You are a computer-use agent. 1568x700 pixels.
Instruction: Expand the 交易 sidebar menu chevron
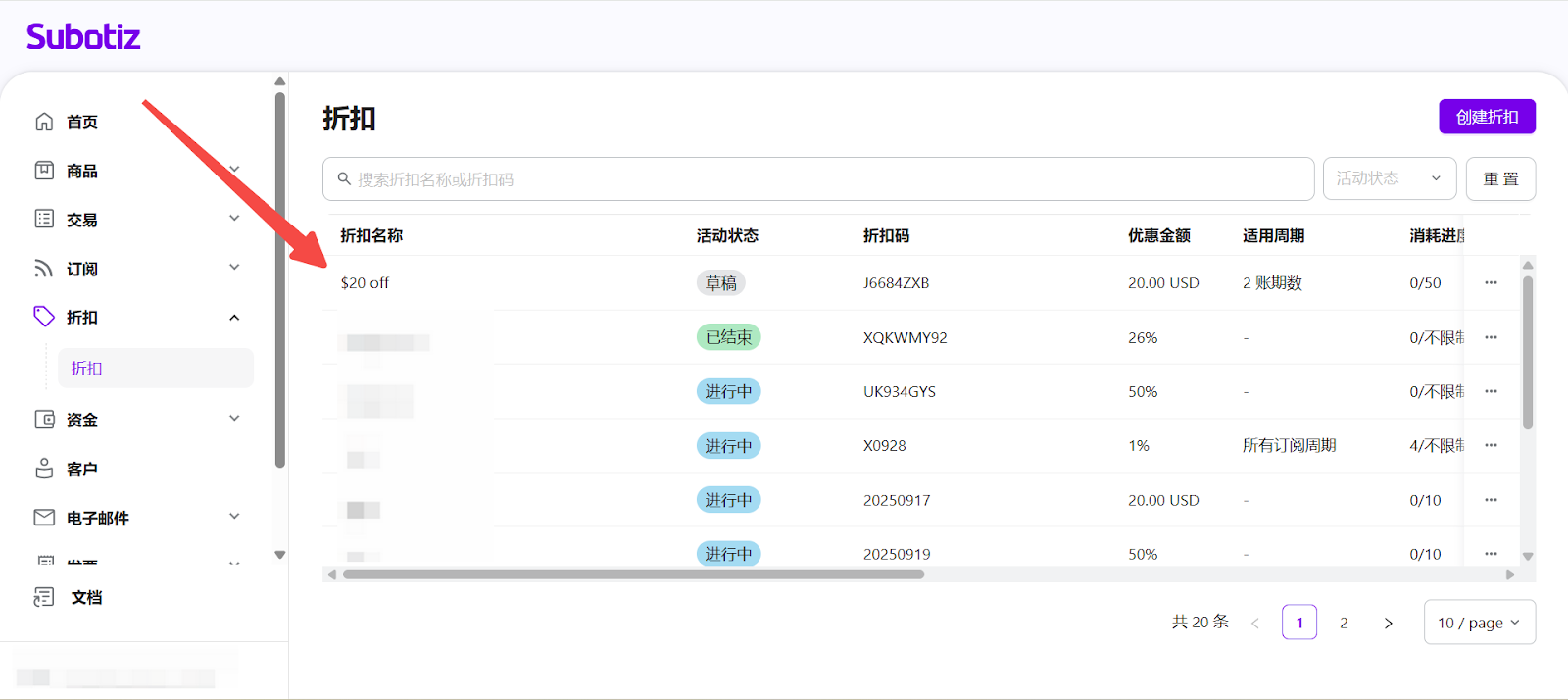pyautogui.click(x=234, y=219)
